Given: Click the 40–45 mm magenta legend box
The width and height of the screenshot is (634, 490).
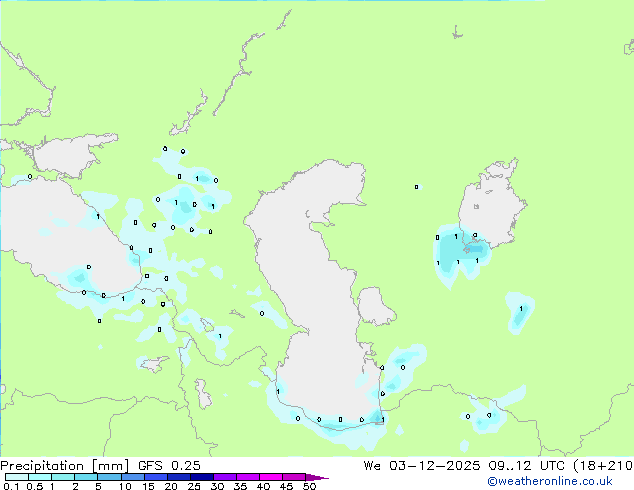Looking at the screenshot, I should pos(271,477).
